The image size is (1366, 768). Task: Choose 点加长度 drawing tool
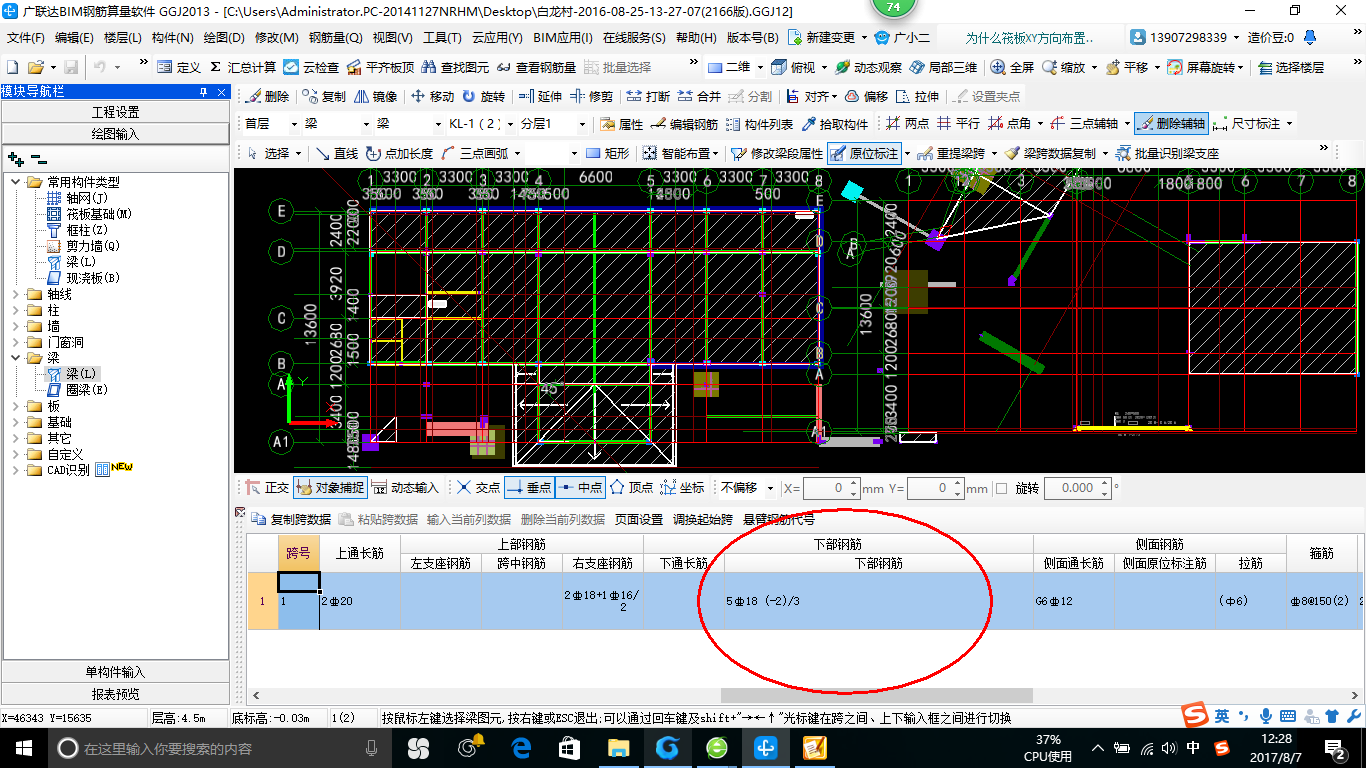point(399,153)
